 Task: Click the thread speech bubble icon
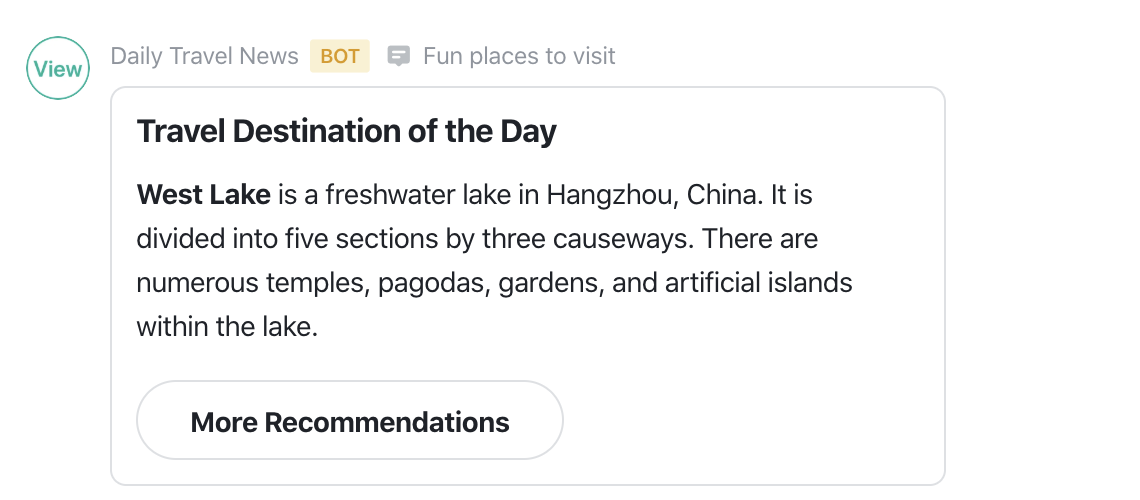point(398,56)
